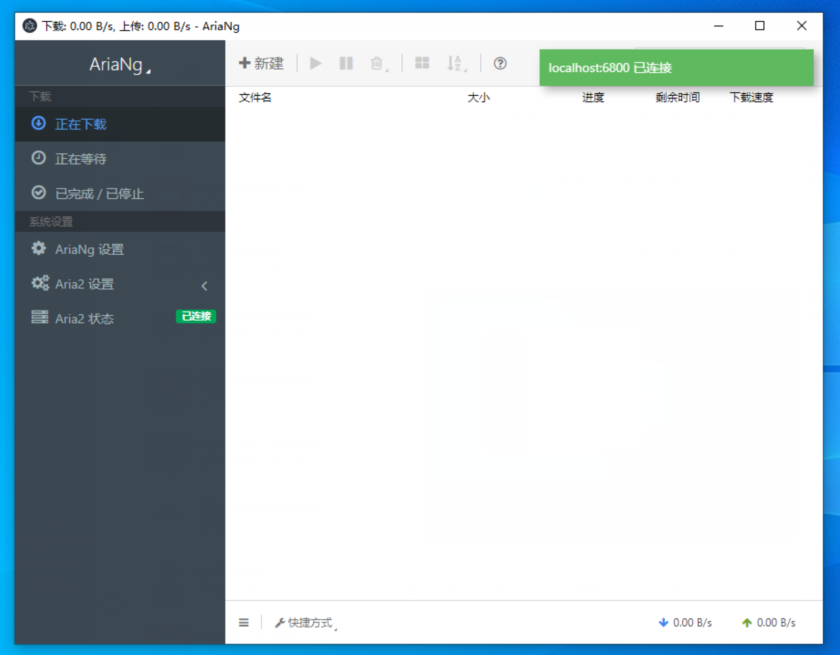The height and width of the screenshot is (655, 840).
Task: Open the delete options dropdown arrow
Action: click(388, 68)
